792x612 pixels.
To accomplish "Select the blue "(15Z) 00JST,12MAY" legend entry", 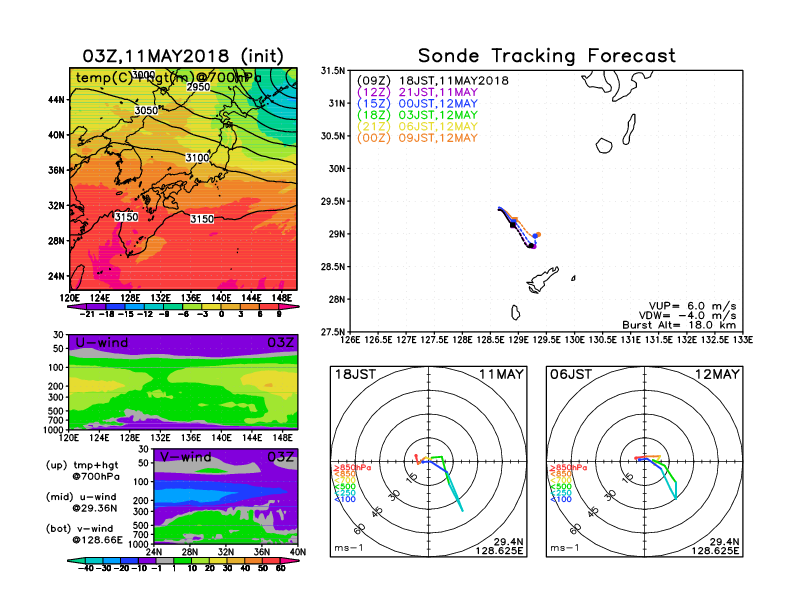I will 417,104.
